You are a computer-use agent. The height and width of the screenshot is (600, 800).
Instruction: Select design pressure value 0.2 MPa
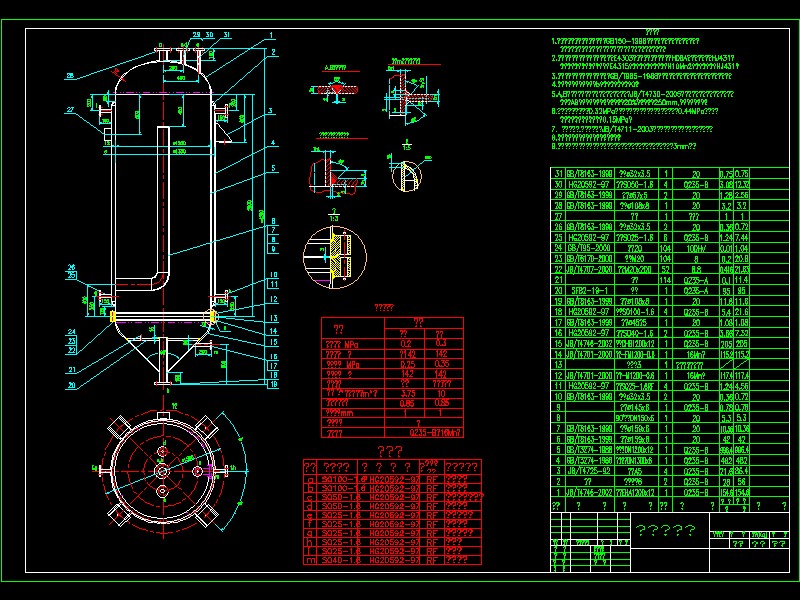[404, 343]
